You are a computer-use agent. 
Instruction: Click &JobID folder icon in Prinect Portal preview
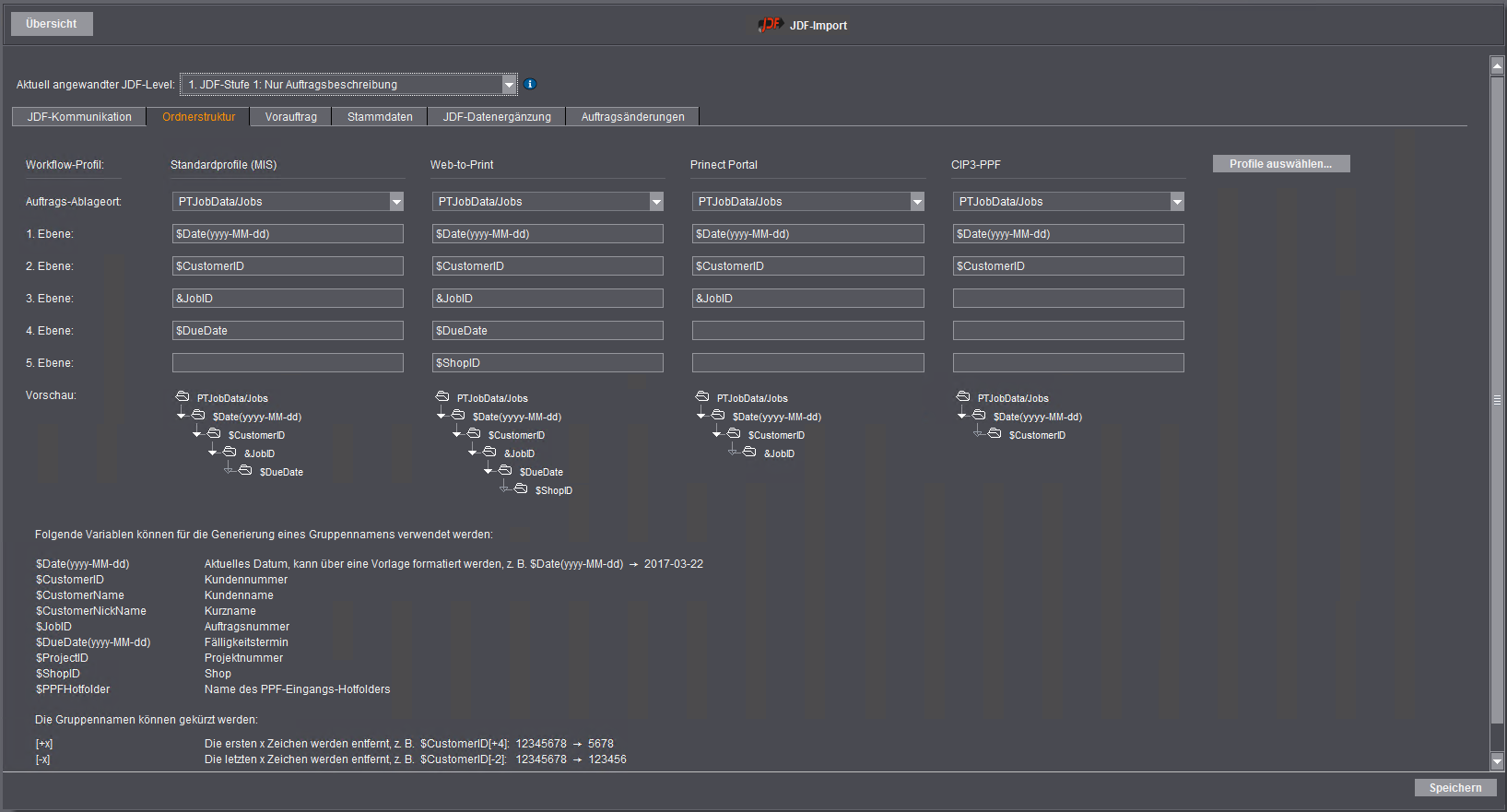point(749,452)
